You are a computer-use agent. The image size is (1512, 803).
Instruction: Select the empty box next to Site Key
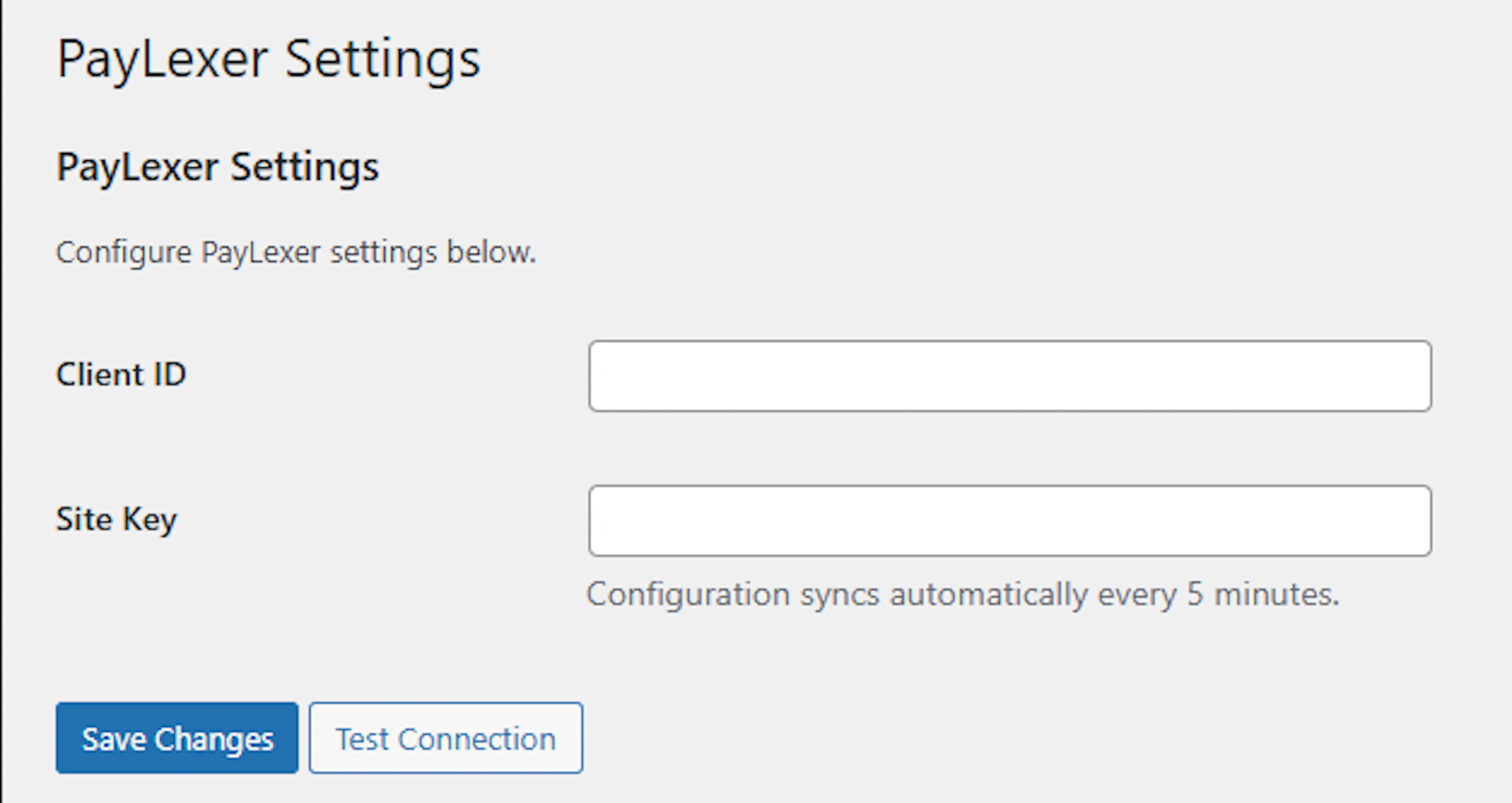point(1010,520)
